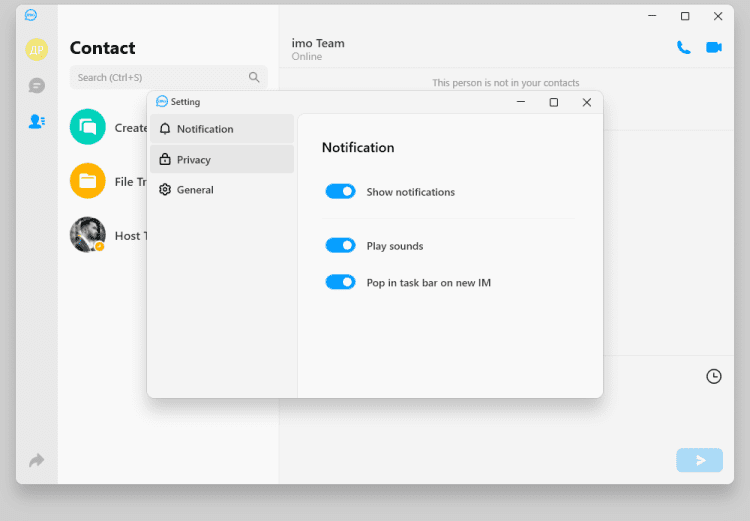
Task: Click the gear icon beside General
Action: (165, 189)
